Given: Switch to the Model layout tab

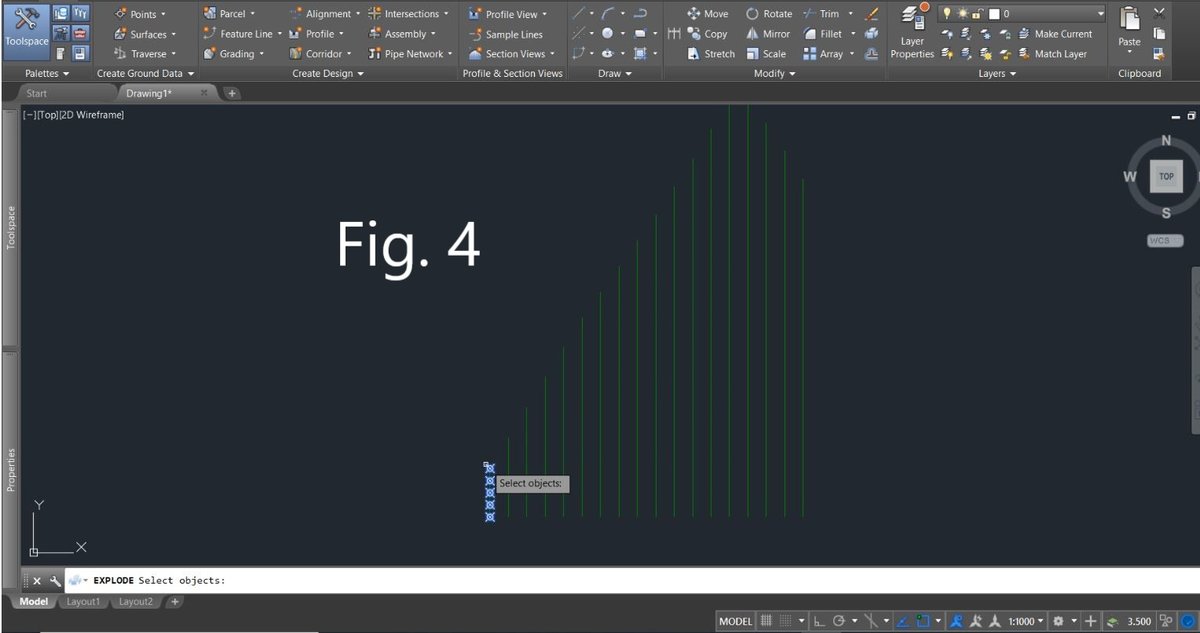Looking at the screenshot, I should [33, 602].
